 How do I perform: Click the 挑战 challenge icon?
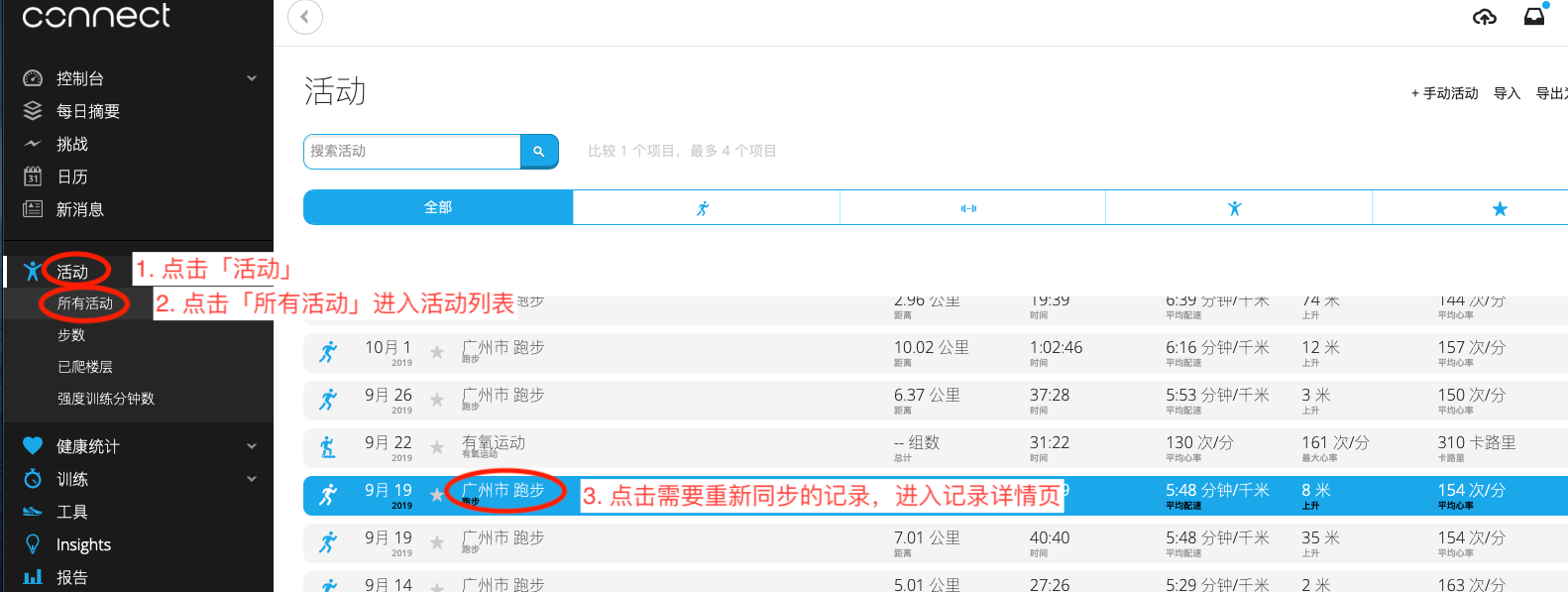(x=33, y=144)
